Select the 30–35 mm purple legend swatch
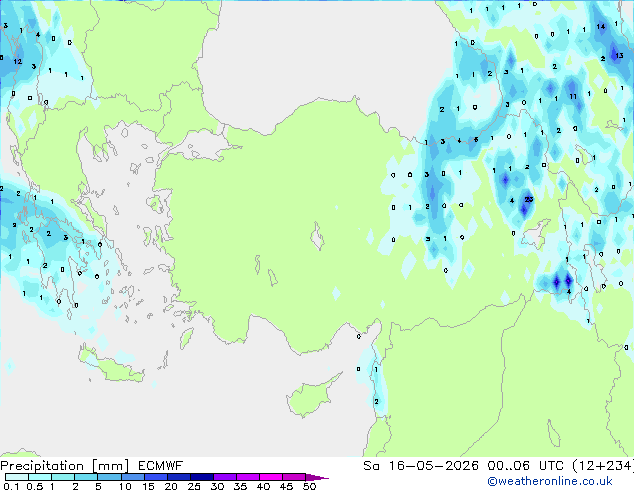634x490 pixels. click(x=224, y=477)
